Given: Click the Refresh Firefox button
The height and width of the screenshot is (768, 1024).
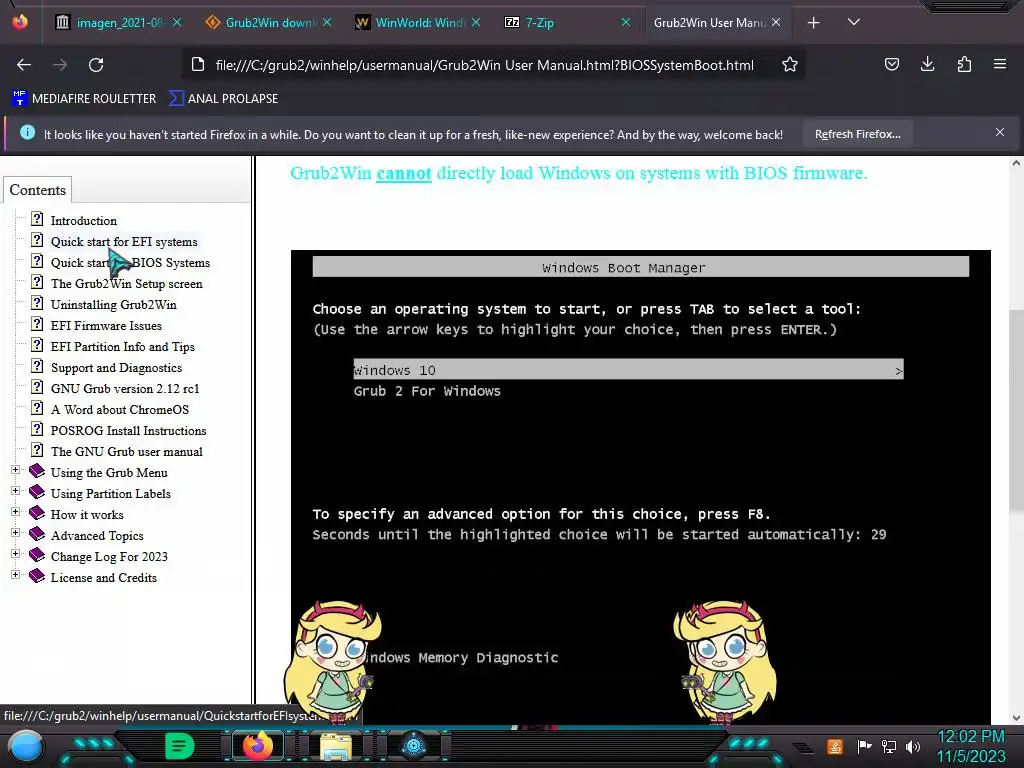Looking at the screenshot, I should (857, 134).
